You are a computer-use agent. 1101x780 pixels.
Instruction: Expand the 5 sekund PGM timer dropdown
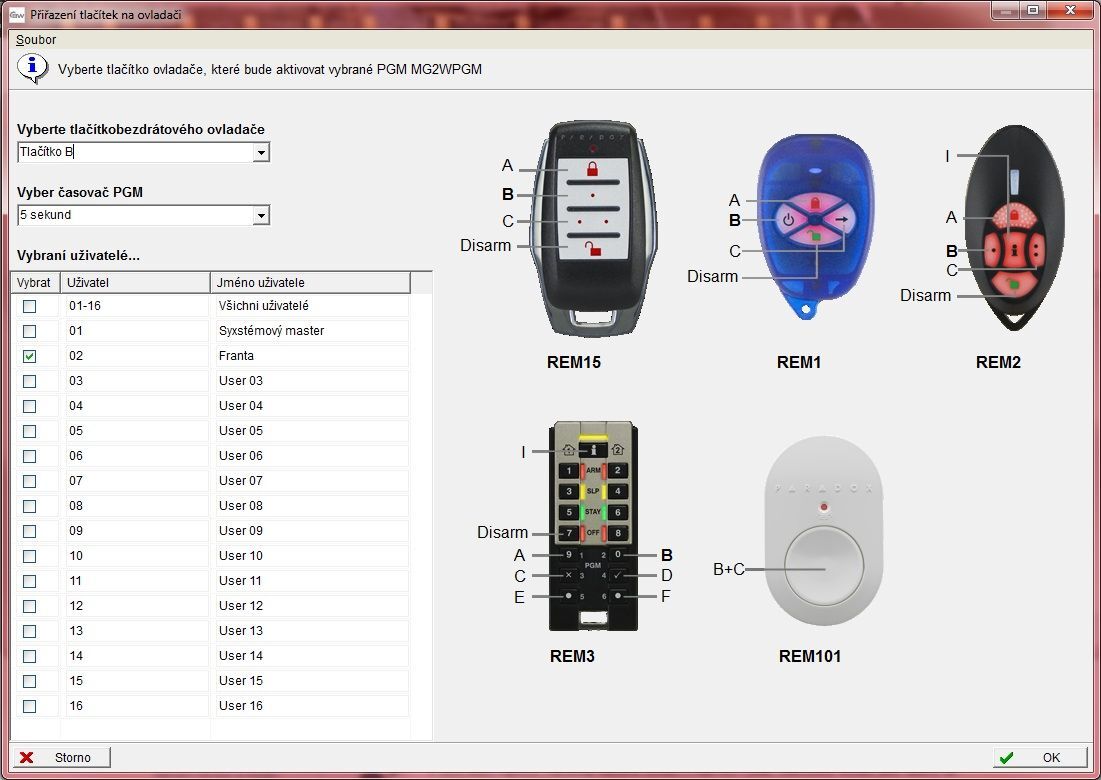click(x=261, y=215)
